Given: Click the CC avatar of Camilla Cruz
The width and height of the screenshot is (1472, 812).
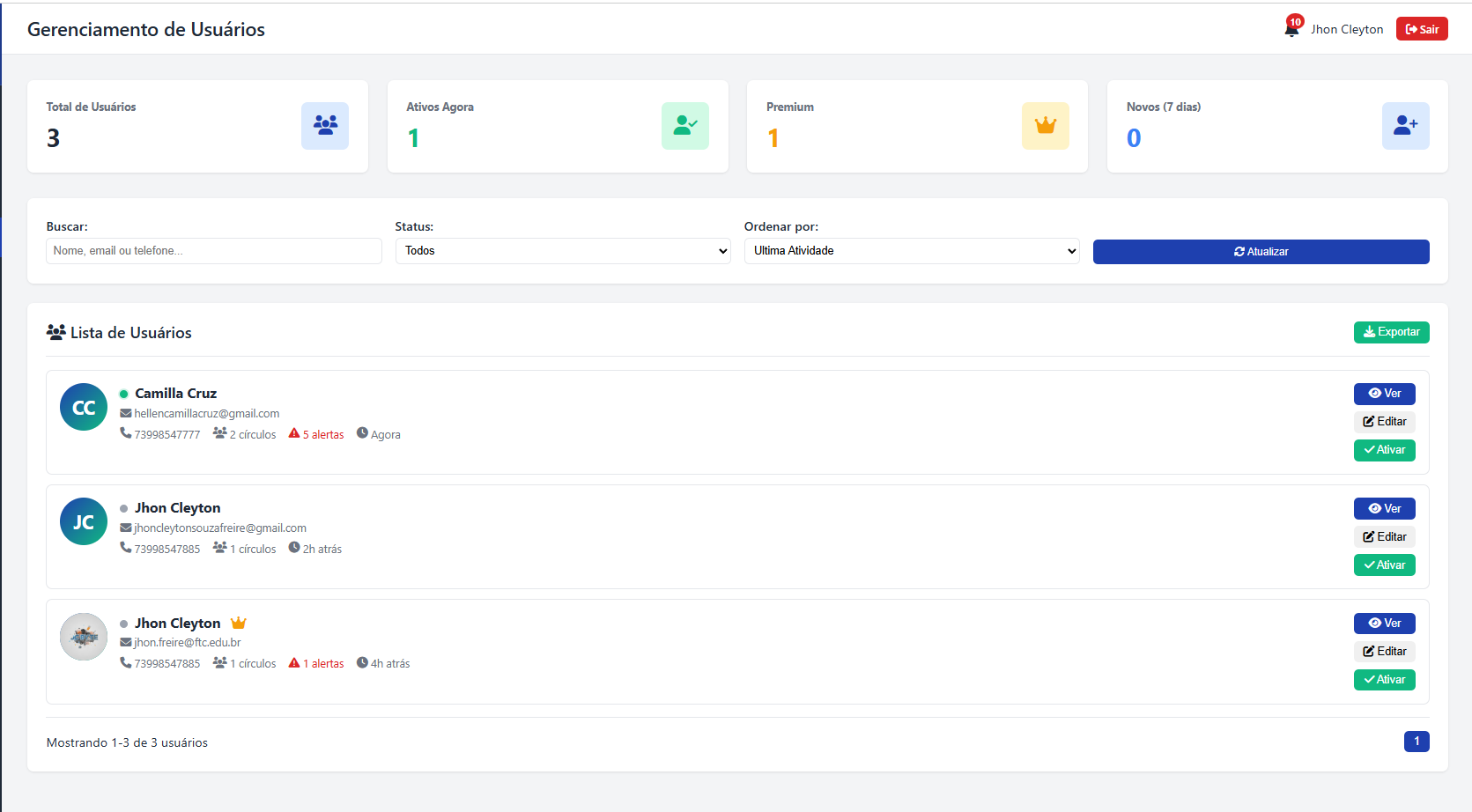Looking at the screenshot, I should [x=84, y=407].
